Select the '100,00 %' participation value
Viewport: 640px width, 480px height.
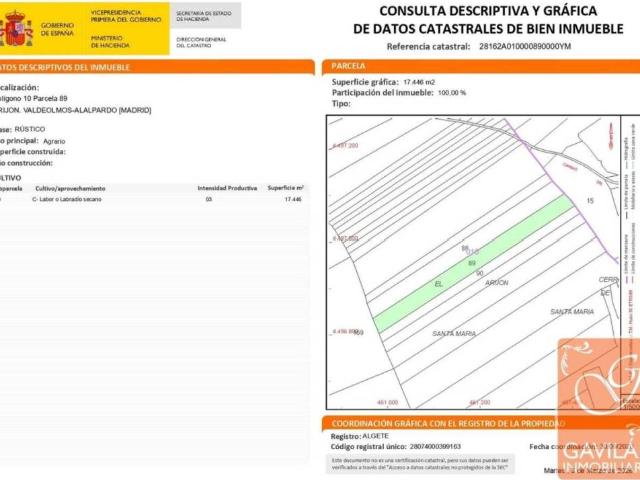tap(452, 93)
